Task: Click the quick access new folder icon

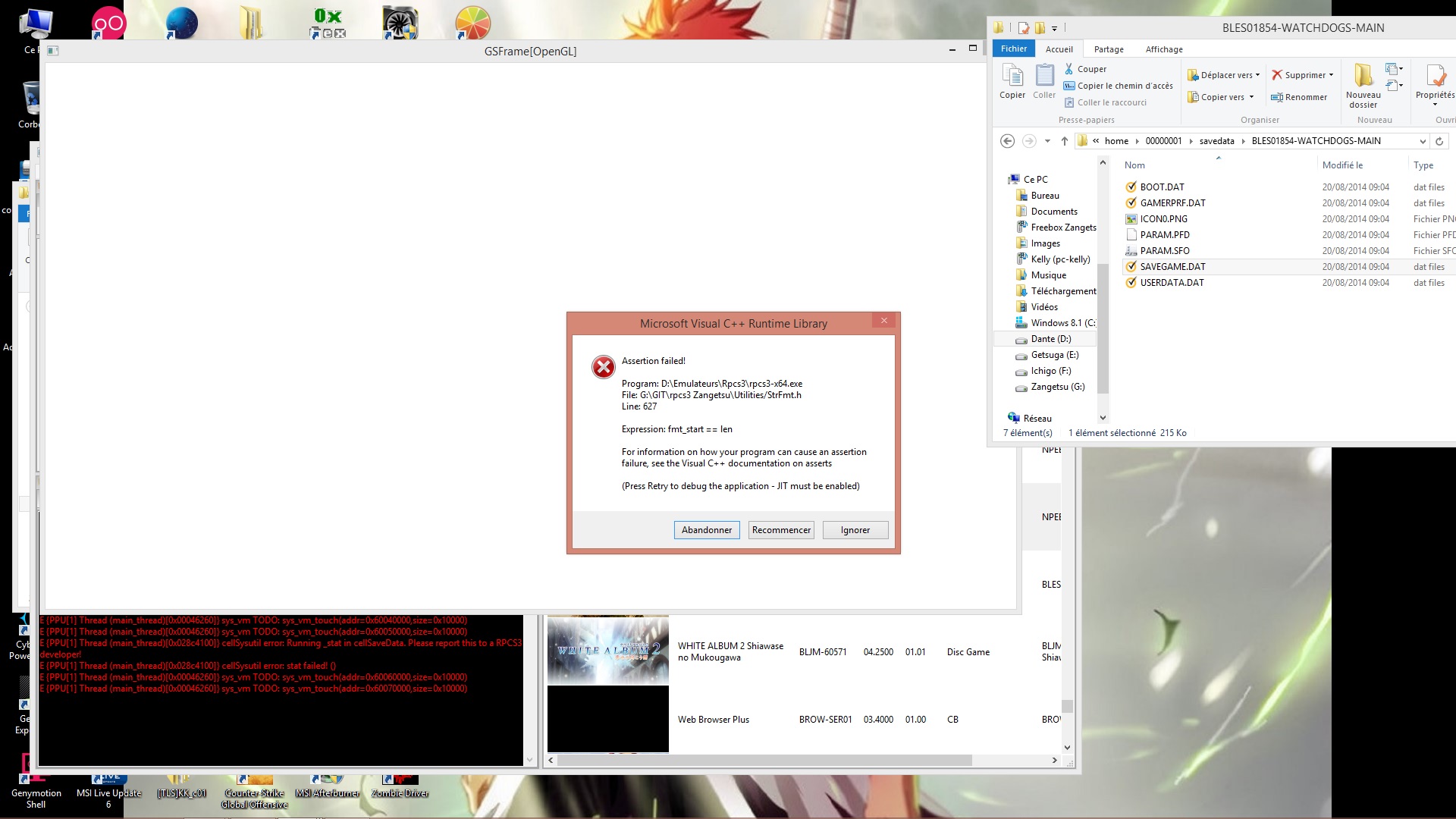Action: click(x=1040, y=28)
